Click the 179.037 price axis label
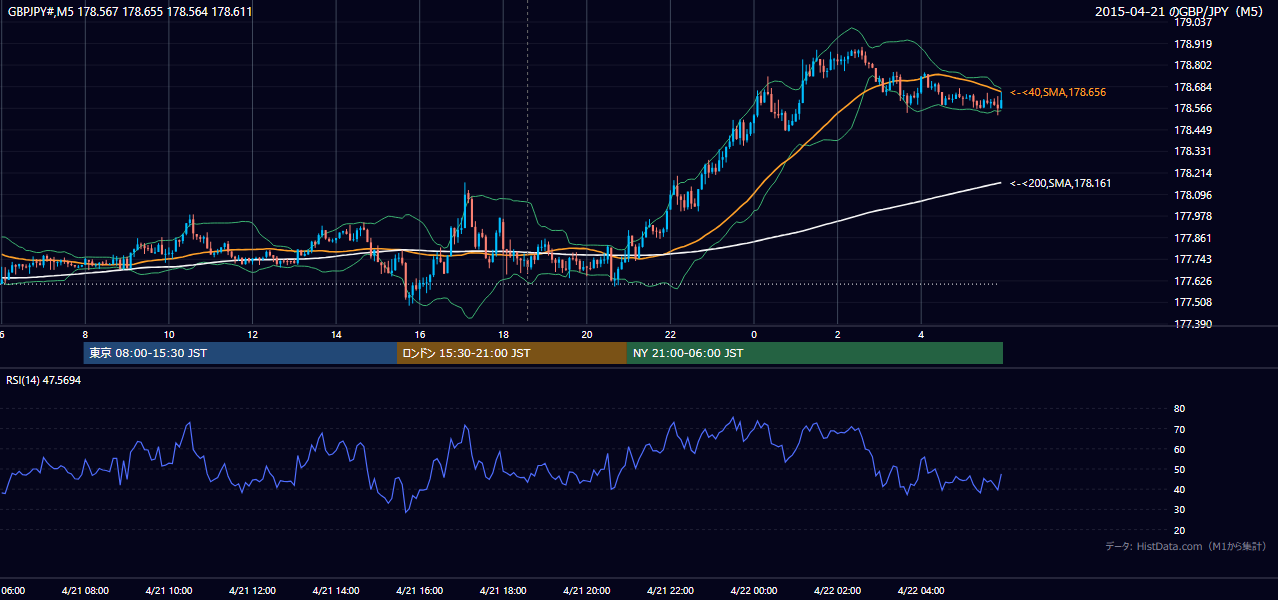Image resolution: width=1278 pixels, height=600 pixels. click(x=1193, y=22)
